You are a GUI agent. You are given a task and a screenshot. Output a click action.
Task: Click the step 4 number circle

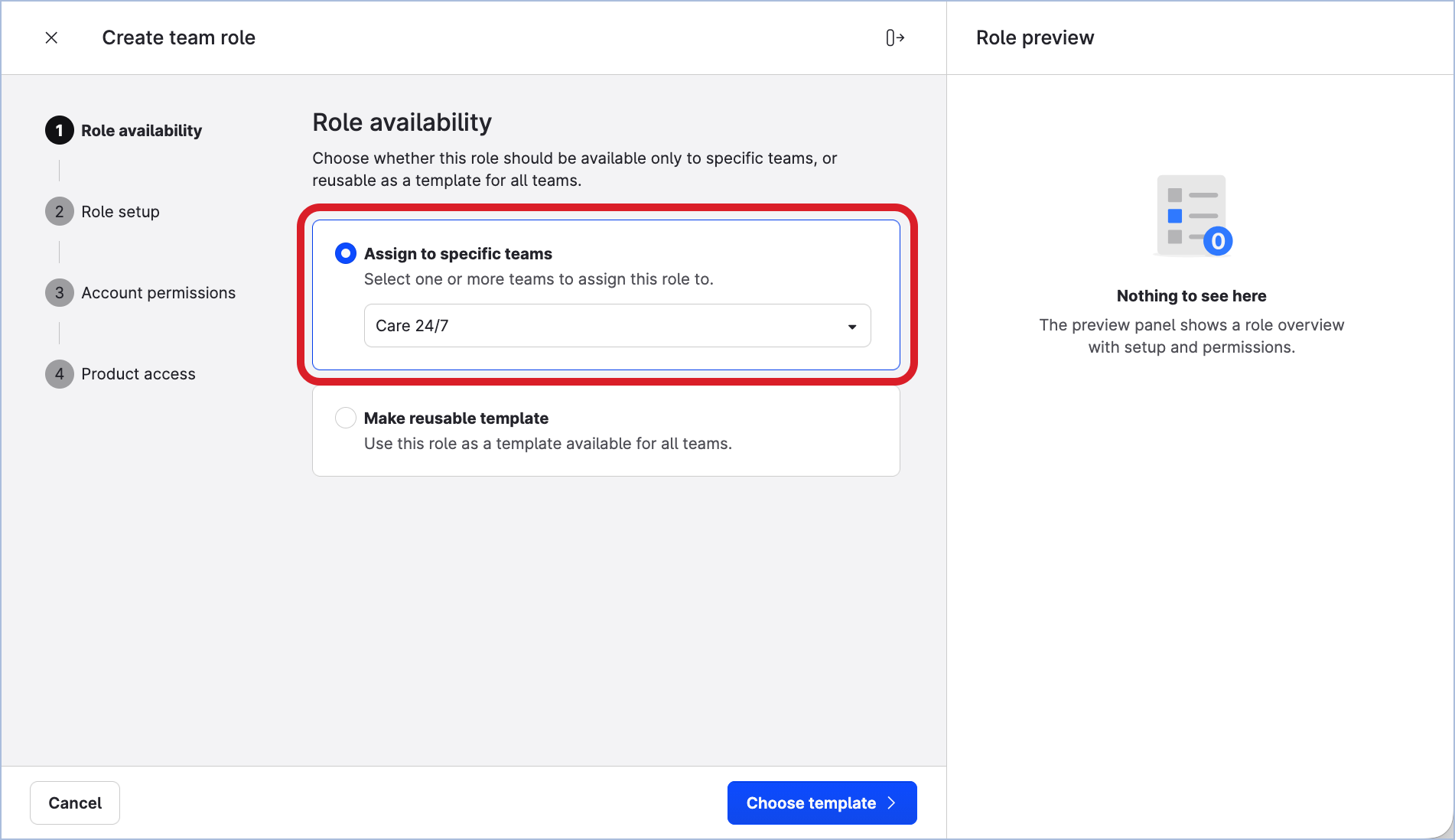[59, 374]
